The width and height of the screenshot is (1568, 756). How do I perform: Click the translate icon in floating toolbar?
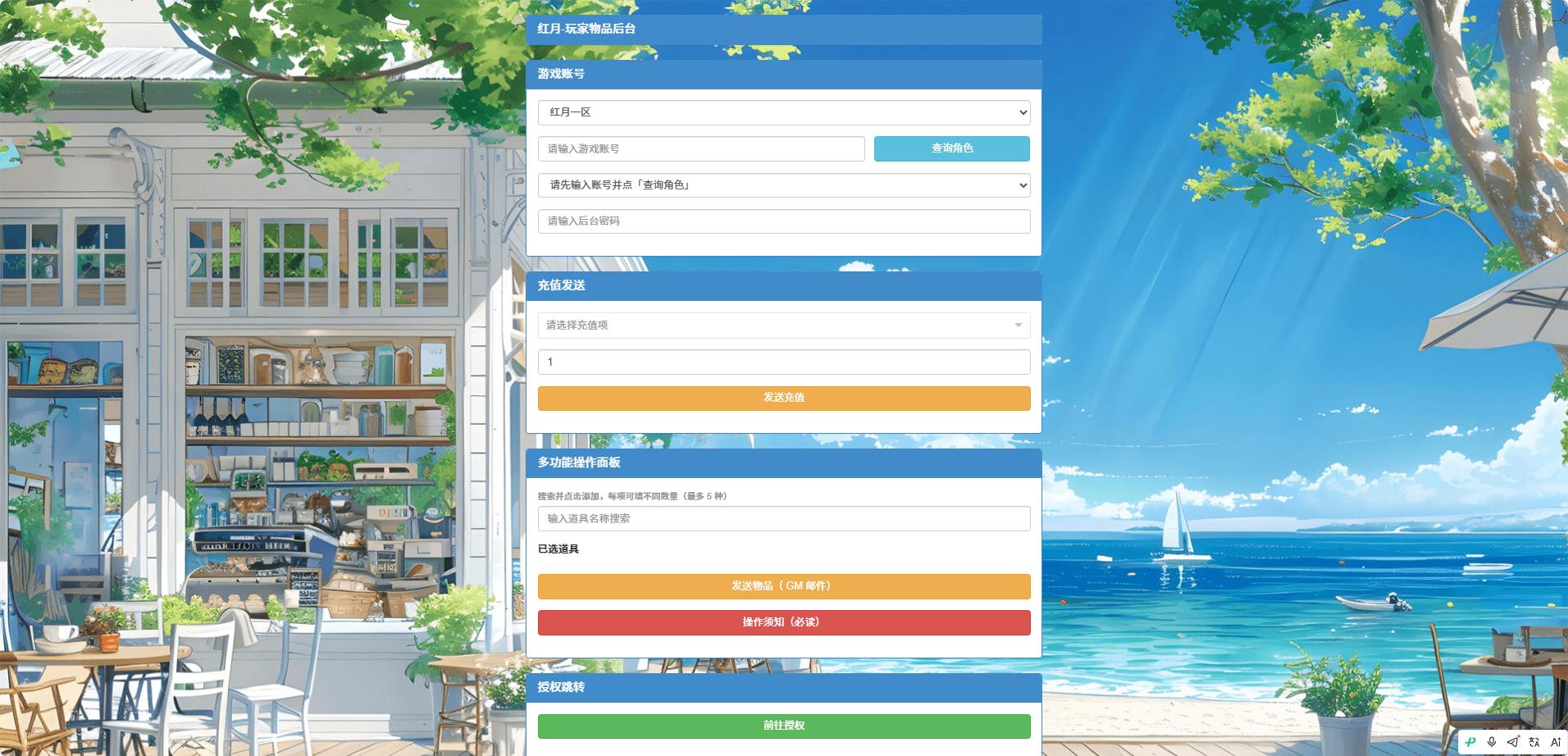point(1534,742)
